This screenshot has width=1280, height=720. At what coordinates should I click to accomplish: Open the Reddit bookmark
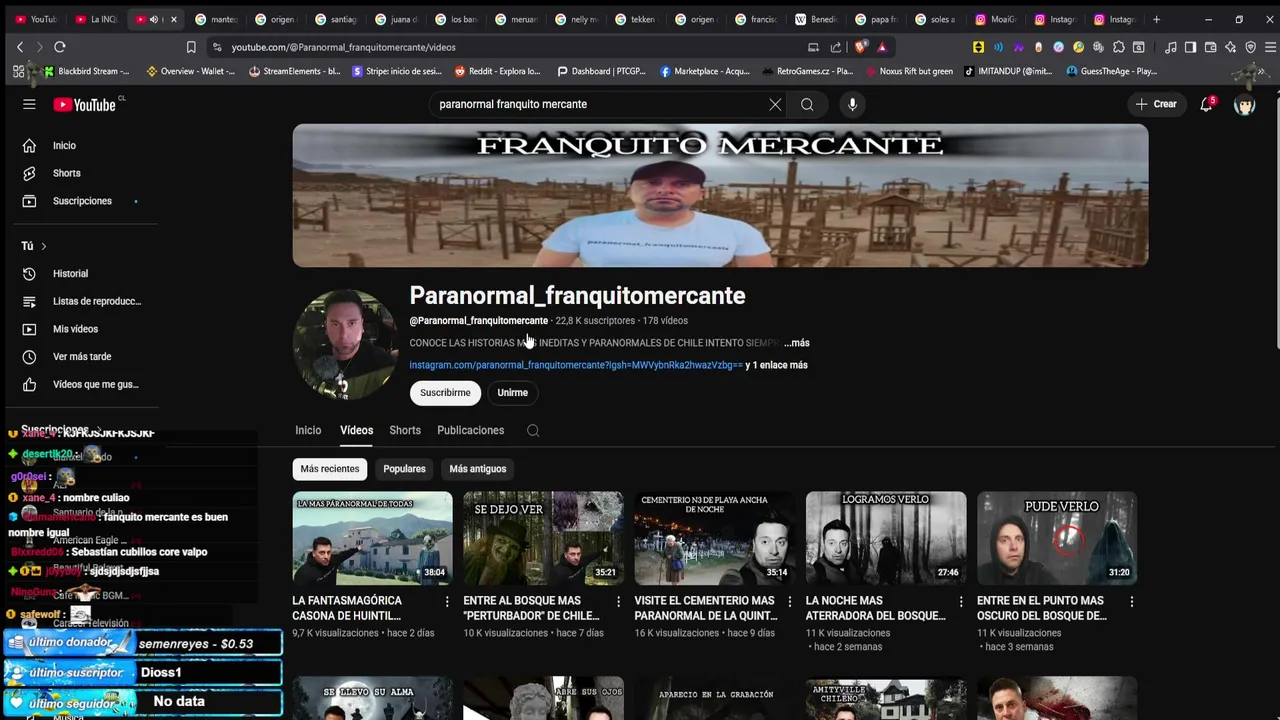(x=497, y=71)
